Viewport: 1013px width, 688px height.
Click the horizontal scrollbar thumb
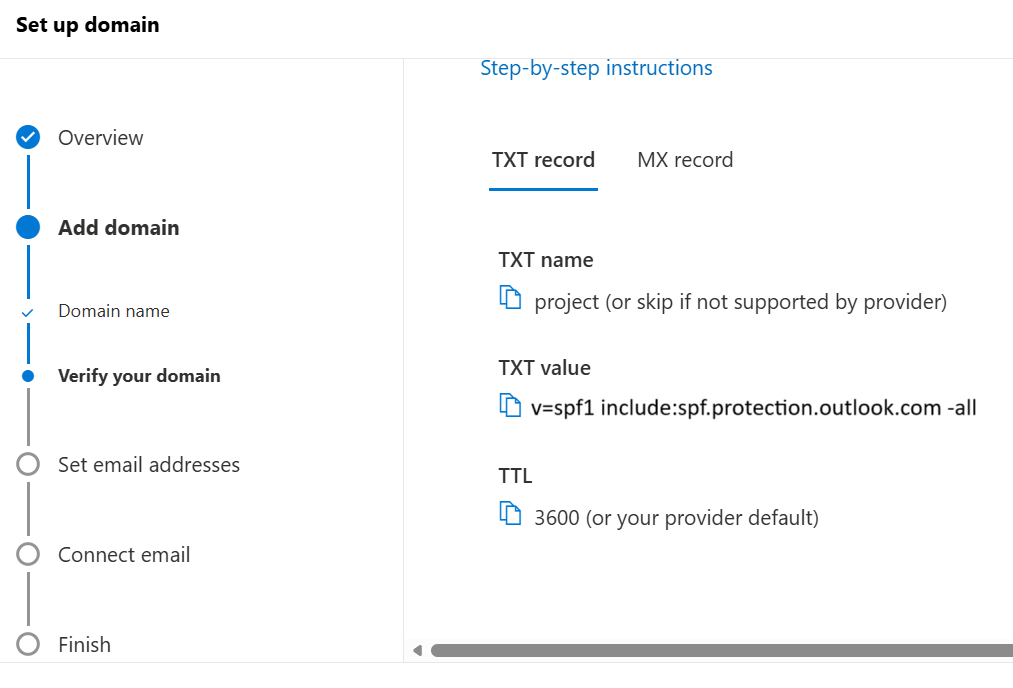pos(720,650)
